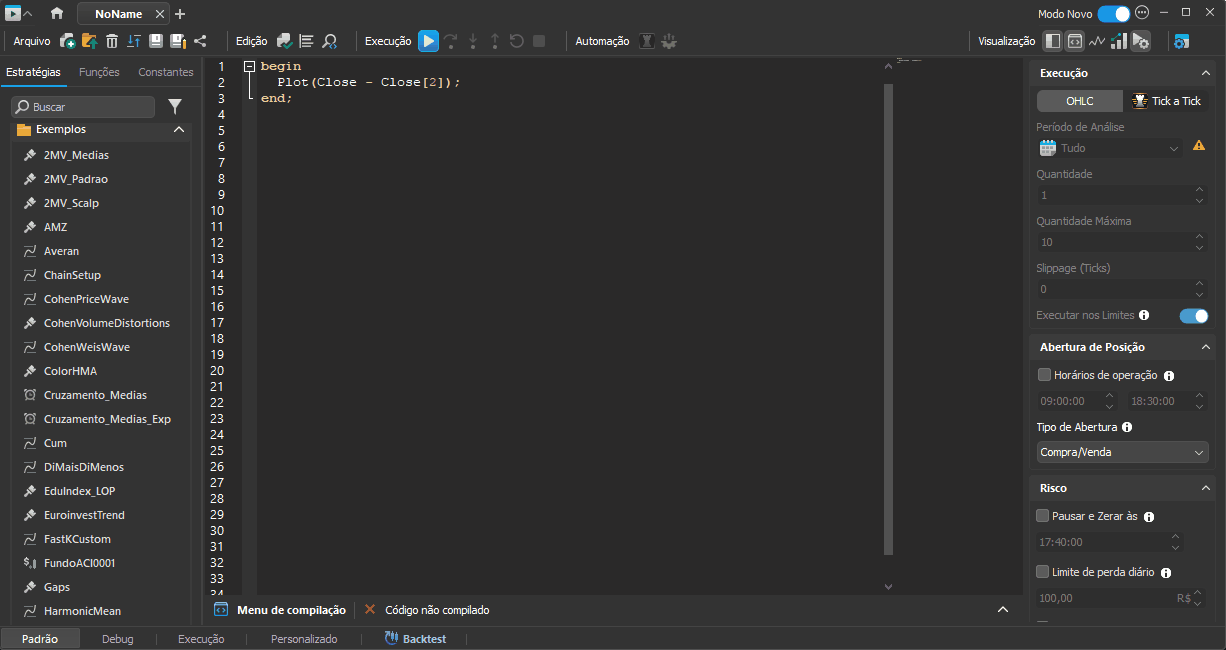Open the Compra/Venda dropdown
This screenshot has width=1226, height=650.
(1123, 452)
